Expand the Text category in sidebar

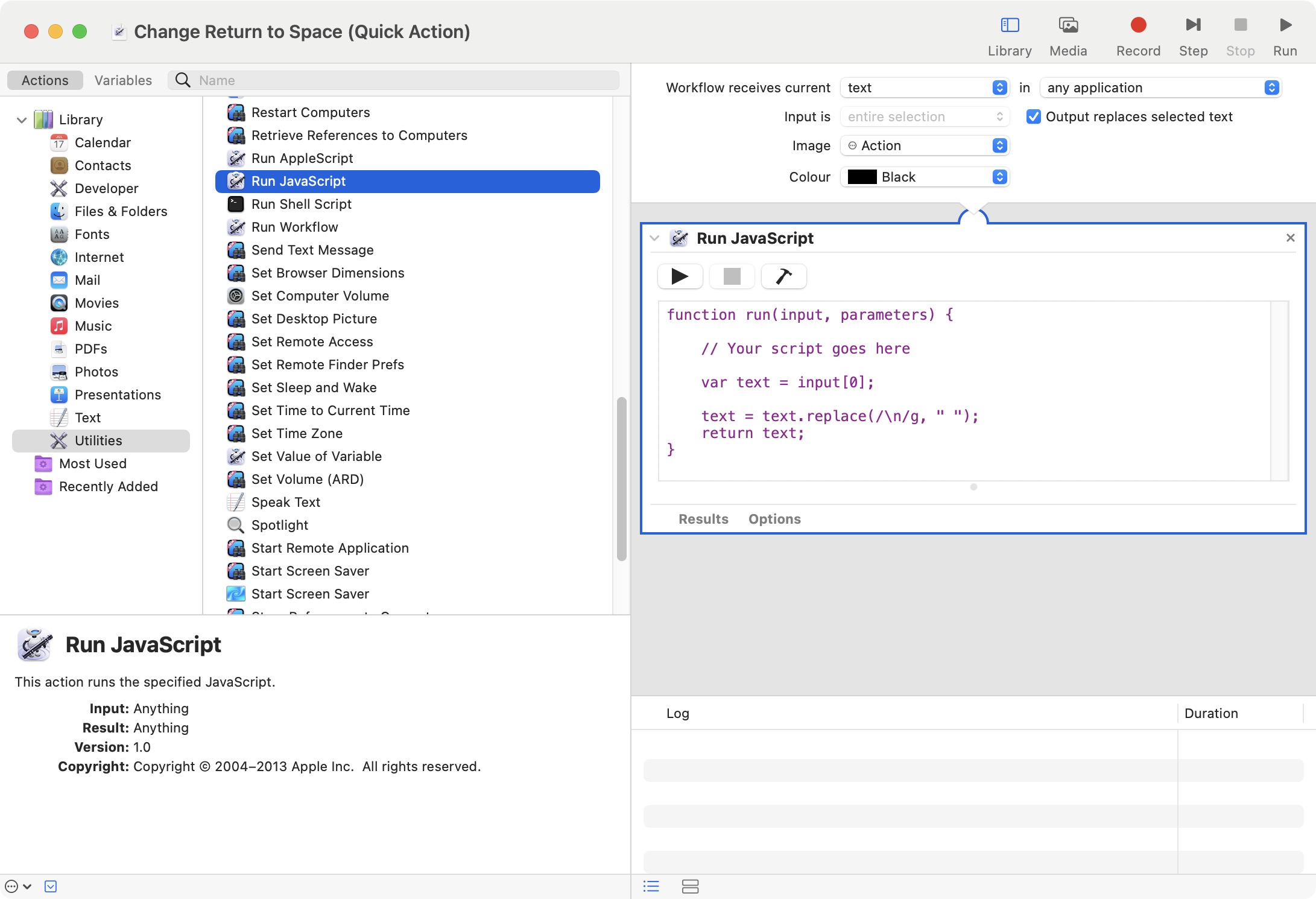(88, 417)
